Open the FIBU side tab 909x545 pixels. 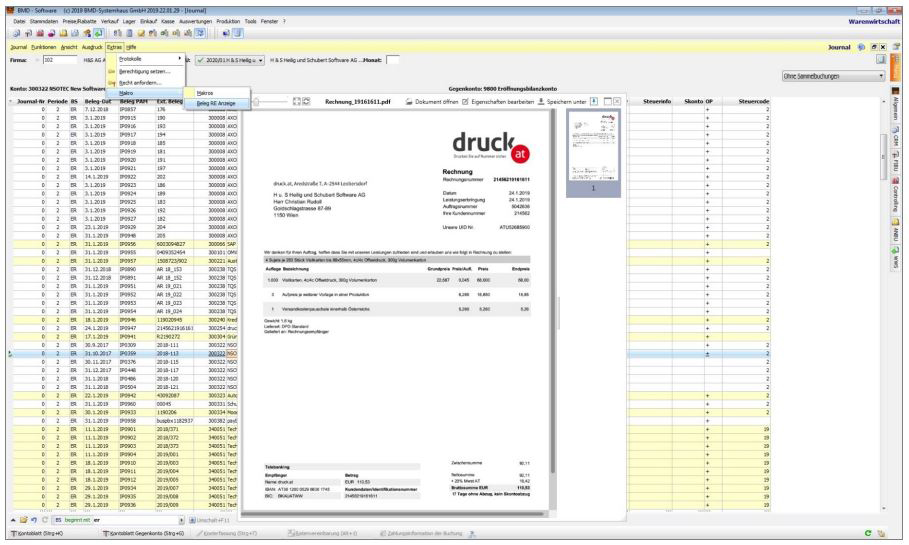click(896, 163)
